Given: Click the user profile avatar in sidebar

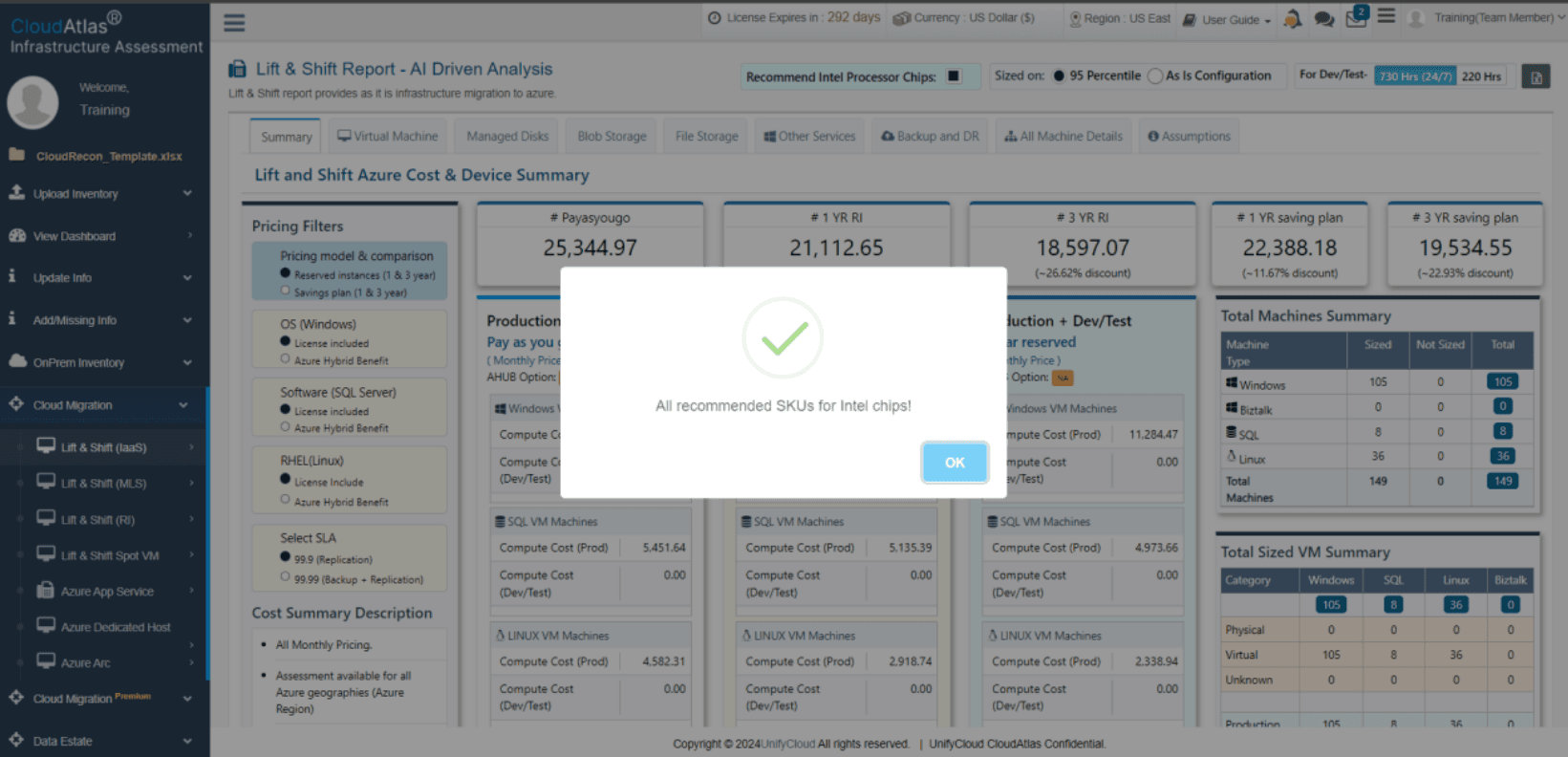Looking at the screenshot, I should (x=32, y=101).
